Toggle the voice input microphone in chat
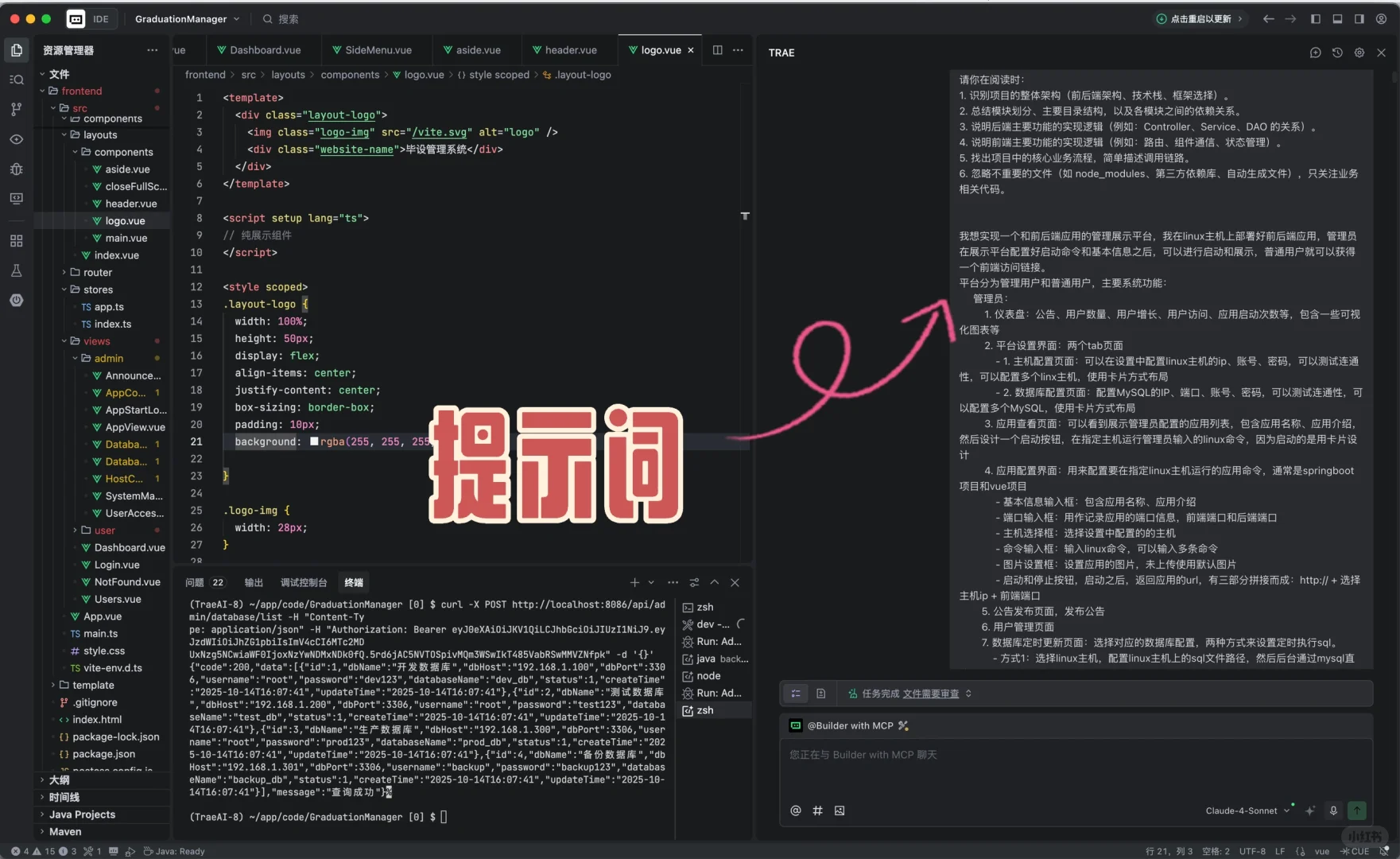 [x=1333, y=810]
